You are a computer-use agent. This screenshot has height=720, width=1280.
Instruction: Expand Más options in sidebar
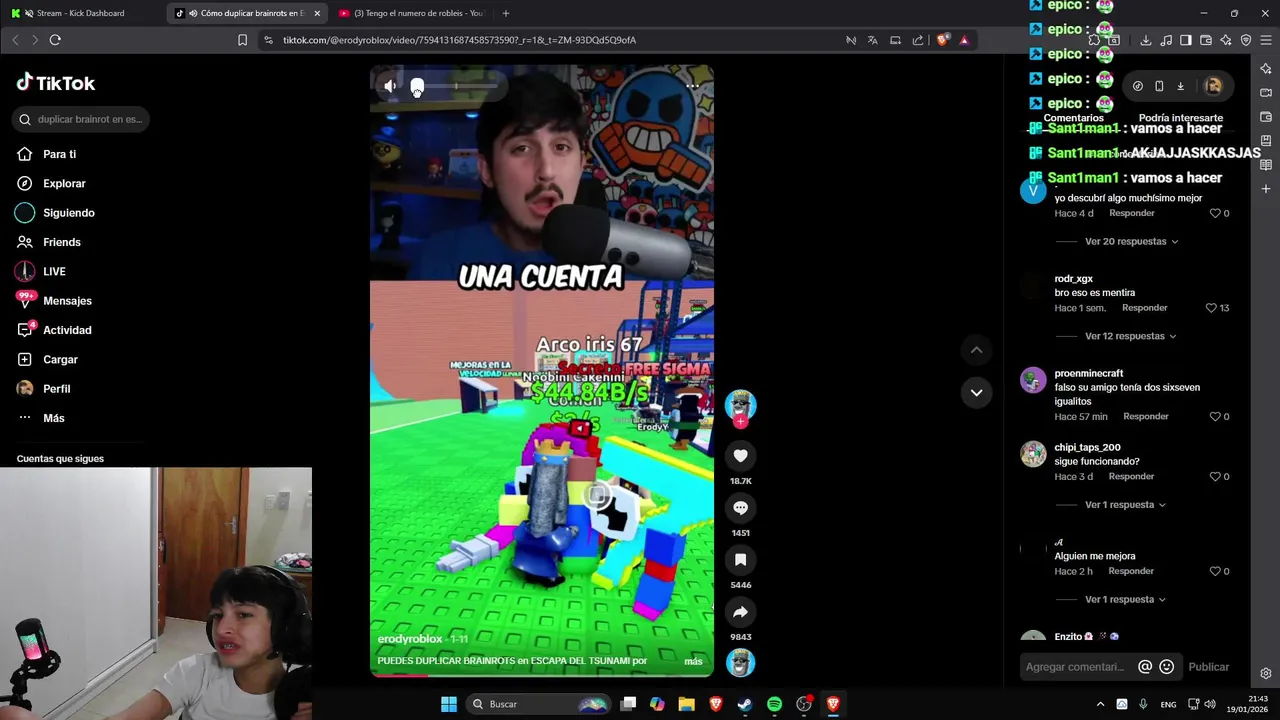[x=53, y=418]
